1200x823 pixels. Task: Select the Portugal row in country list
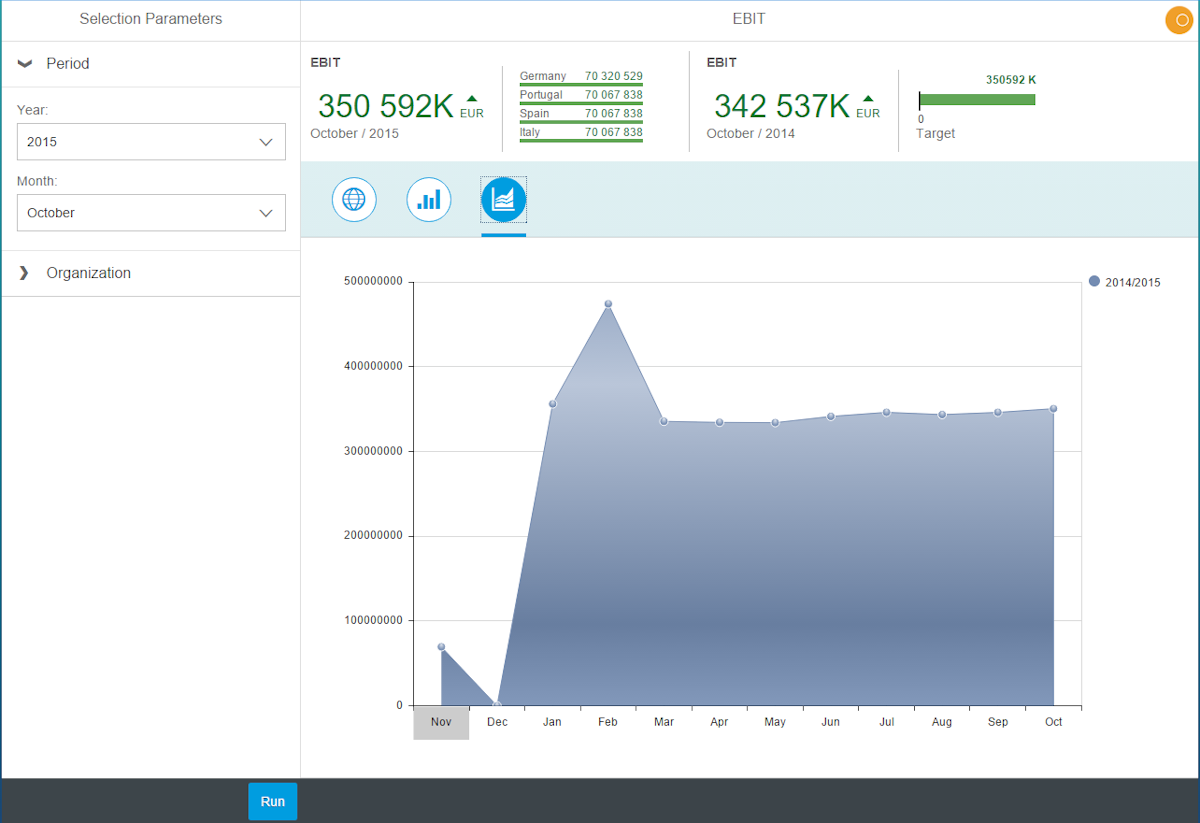coord(581,95)
